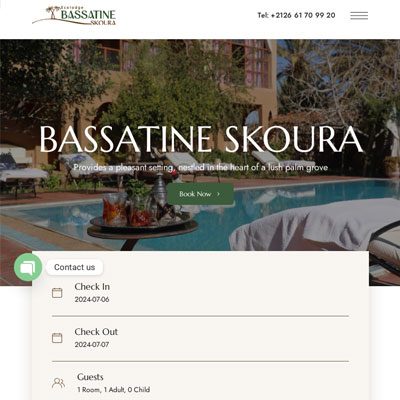Open the green chat bubble icon

(x=28, y=267)
